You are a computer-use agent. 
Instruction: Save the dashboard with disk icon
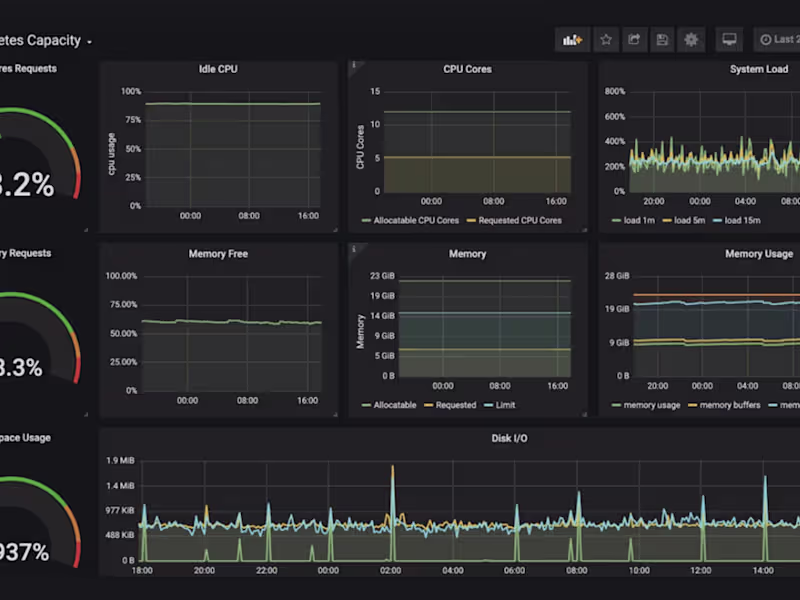pyautogui.click(x=662, y=40)
